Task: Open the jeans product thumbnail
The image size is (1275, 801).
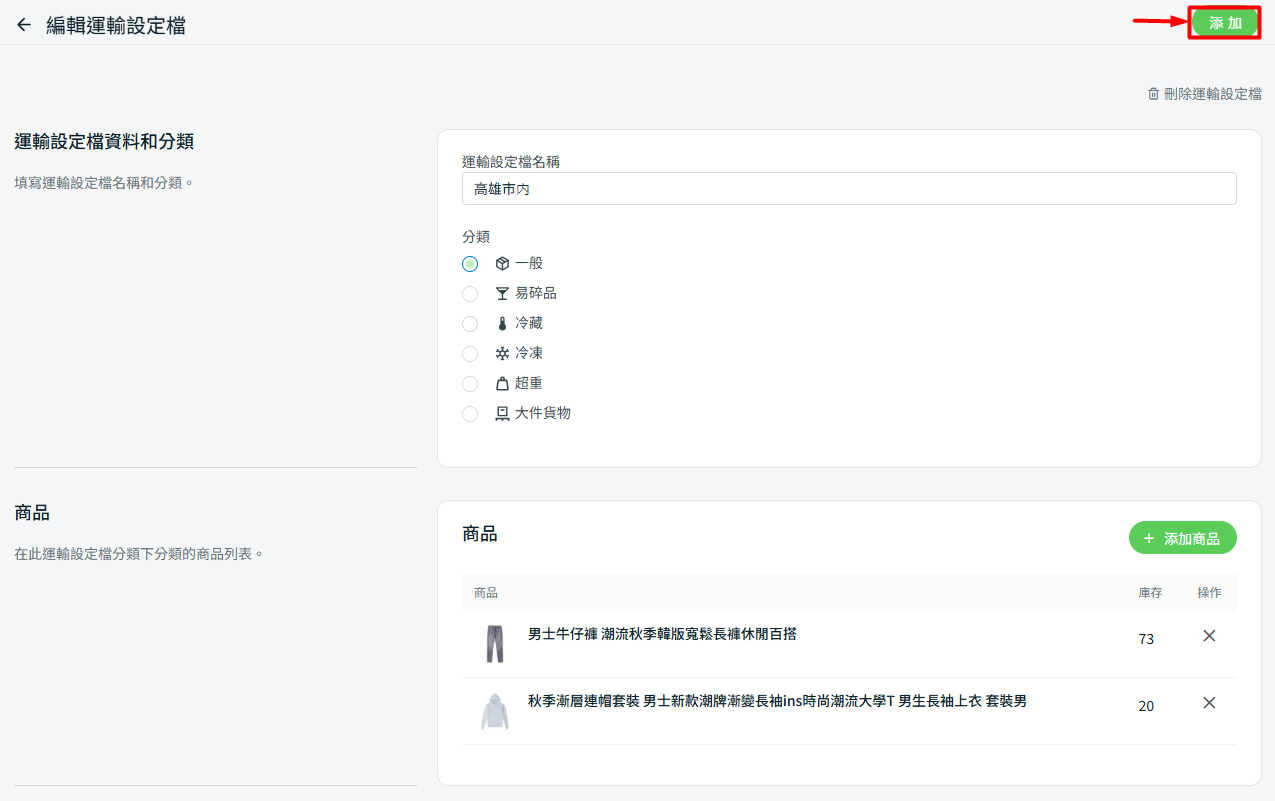Action: pos(494,644)
